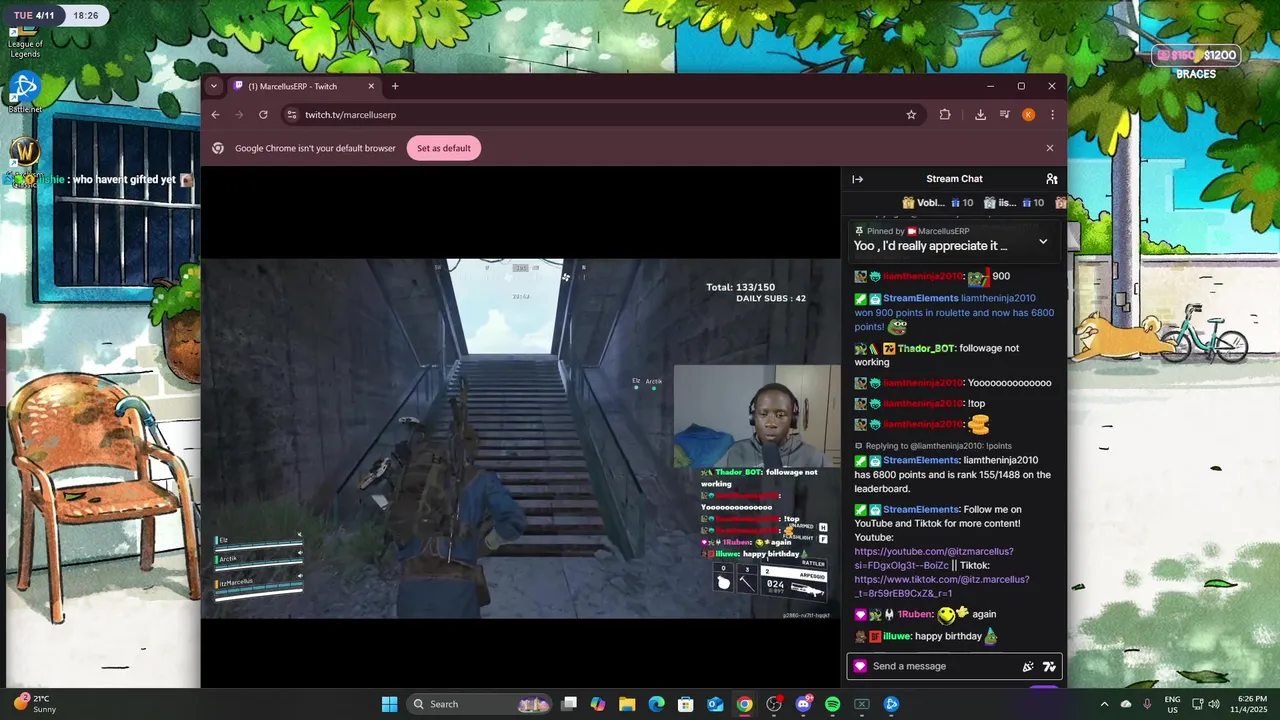Open the Battle.net desktop shortcut
This screenshot has width=1280, height=720.
click(x=25, y=92)
